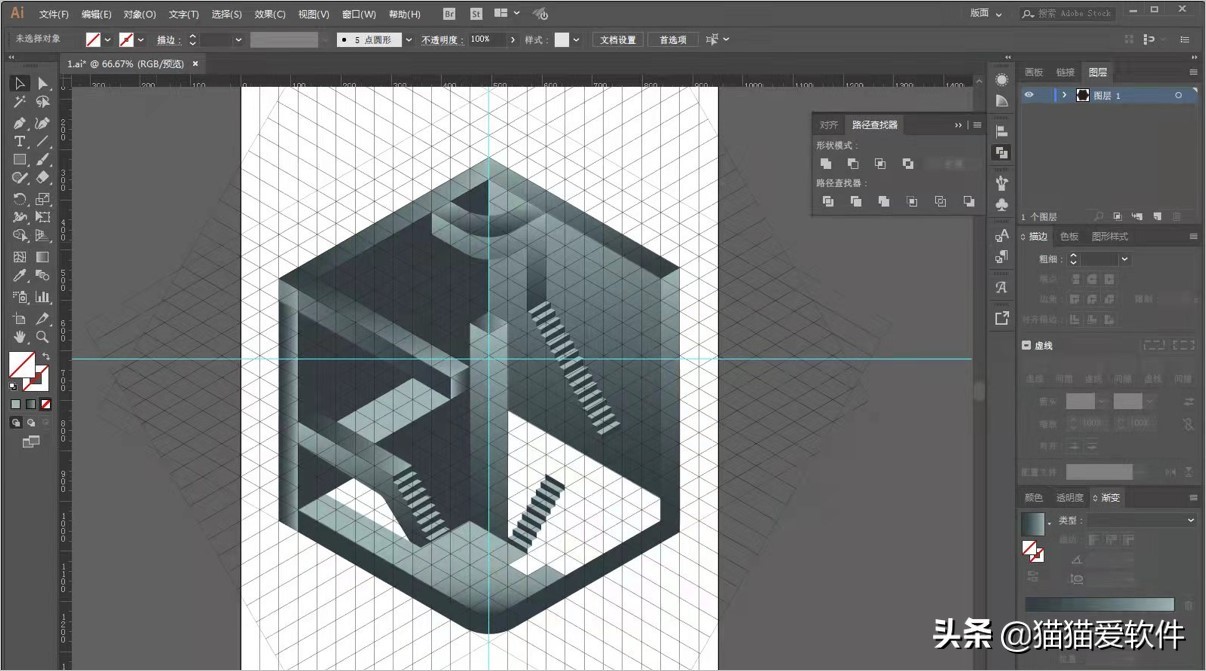
Task: Click the Direct Selection tool
Action: click(43, 83)
